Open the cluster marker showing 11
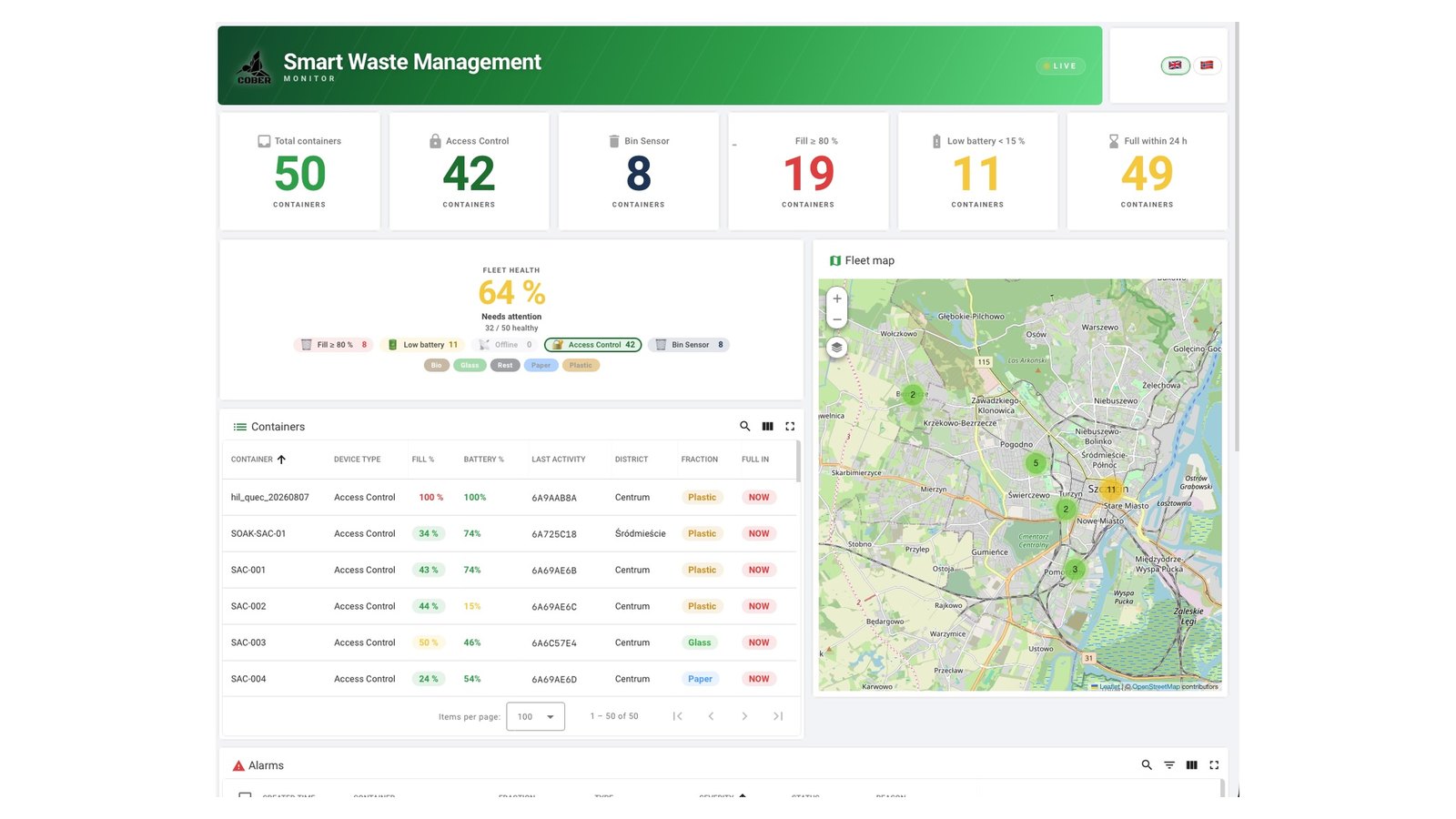The width and height of the screenshot is (1456, 819). tap(1111, 490)
